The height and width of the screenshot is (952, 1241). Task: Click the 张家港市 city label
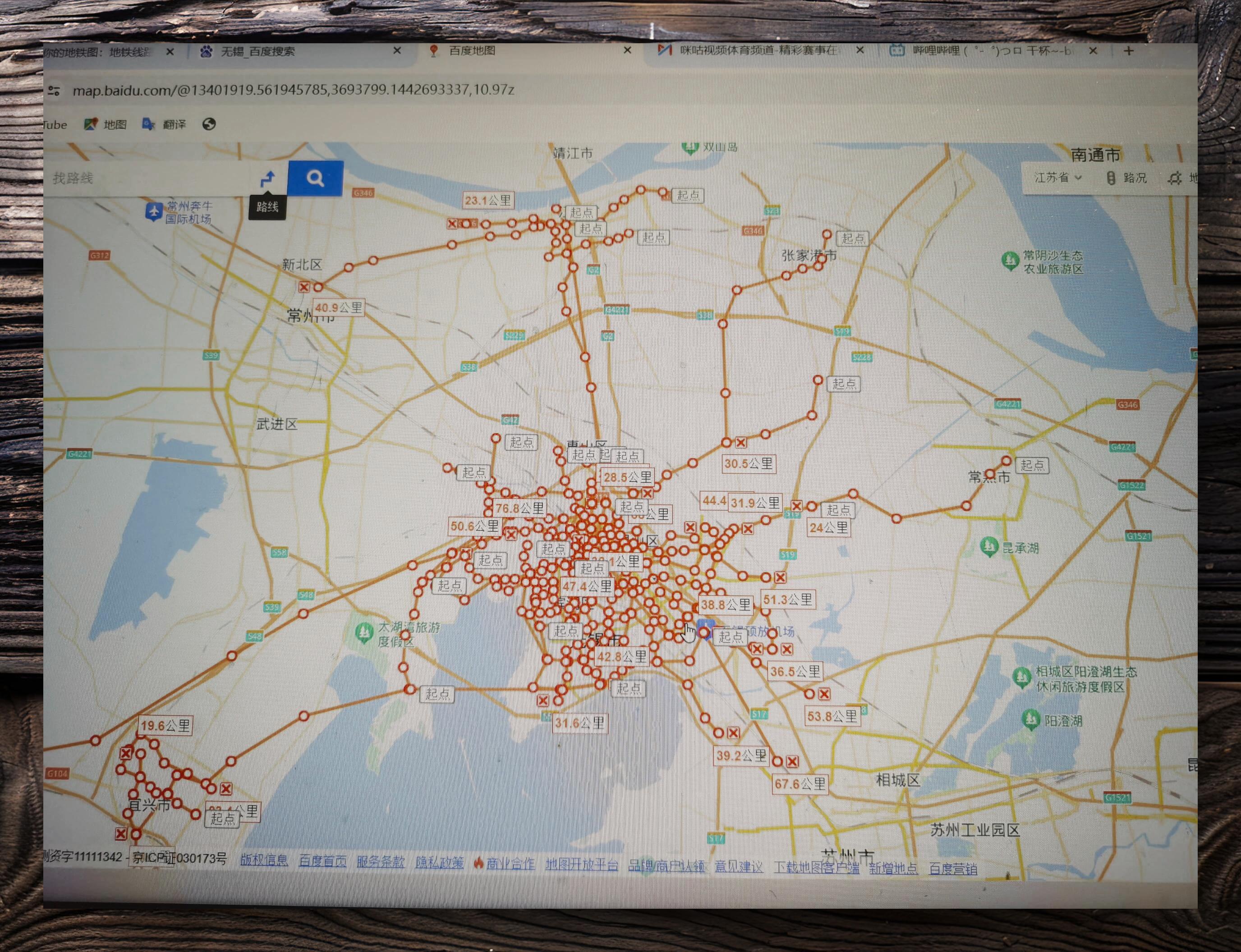[809, 256]
